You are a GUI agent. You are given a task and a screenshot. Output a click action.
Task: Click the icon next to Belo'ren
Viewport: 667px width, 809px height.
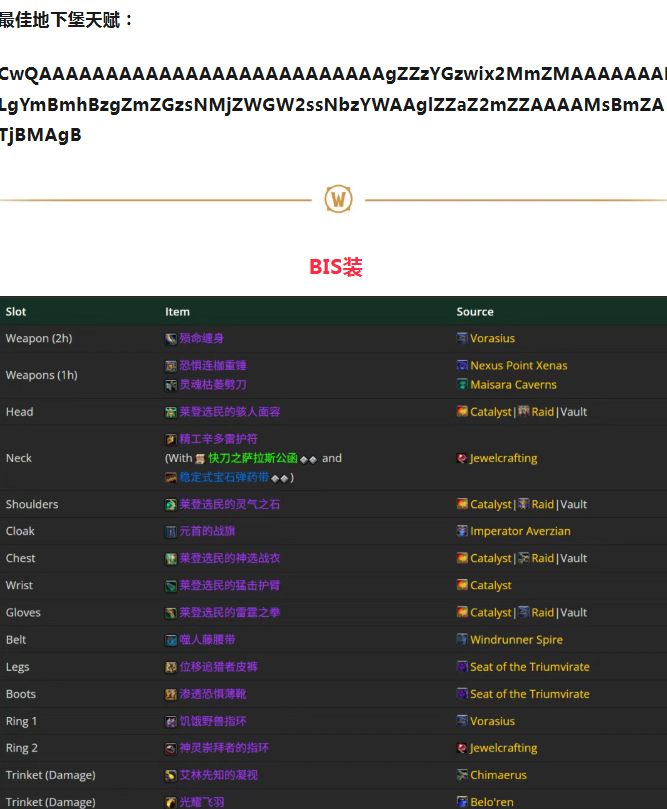[x=462, y=802]
